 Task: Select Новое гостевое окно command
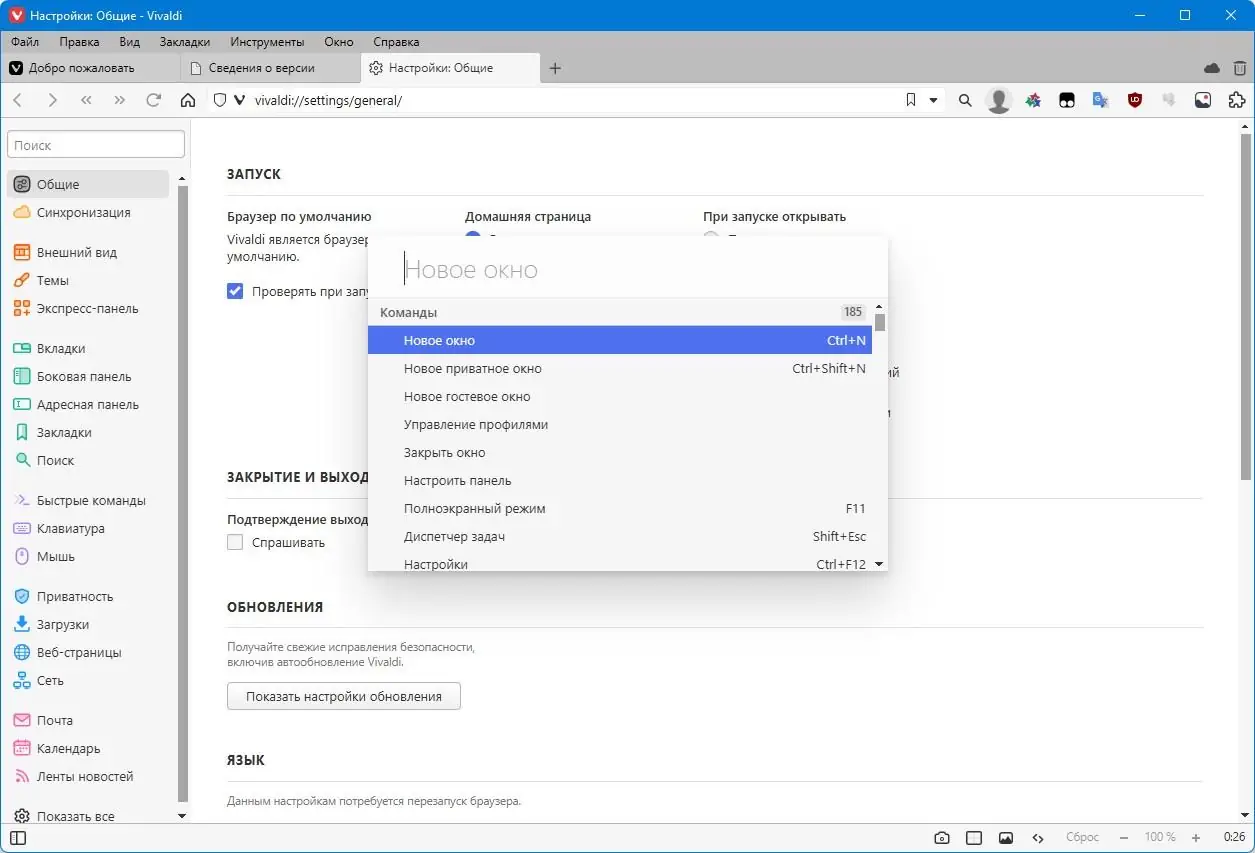[620, 396]
